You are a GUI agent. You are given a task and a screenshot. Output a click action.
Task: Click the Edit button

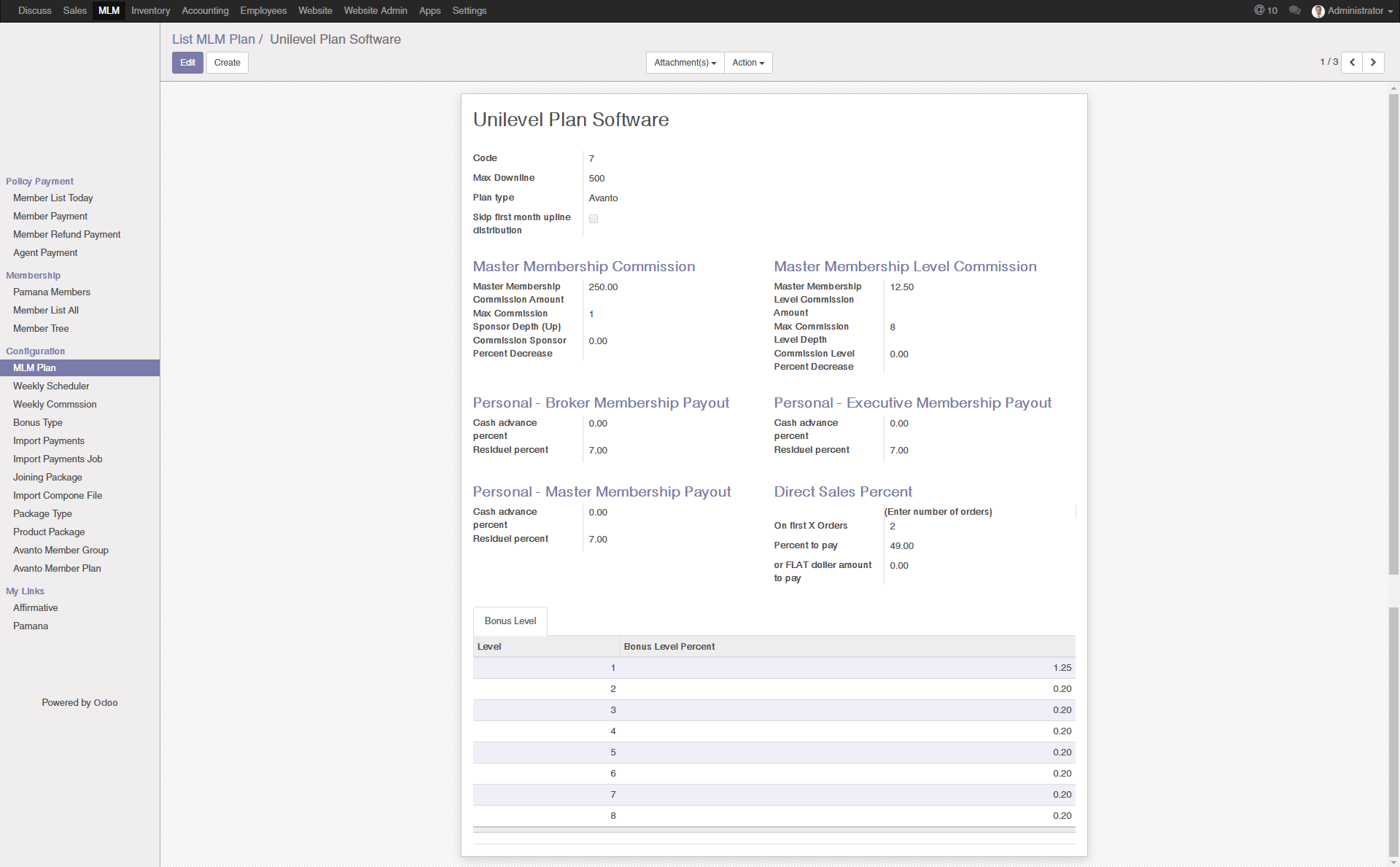[x=187, y=63]
